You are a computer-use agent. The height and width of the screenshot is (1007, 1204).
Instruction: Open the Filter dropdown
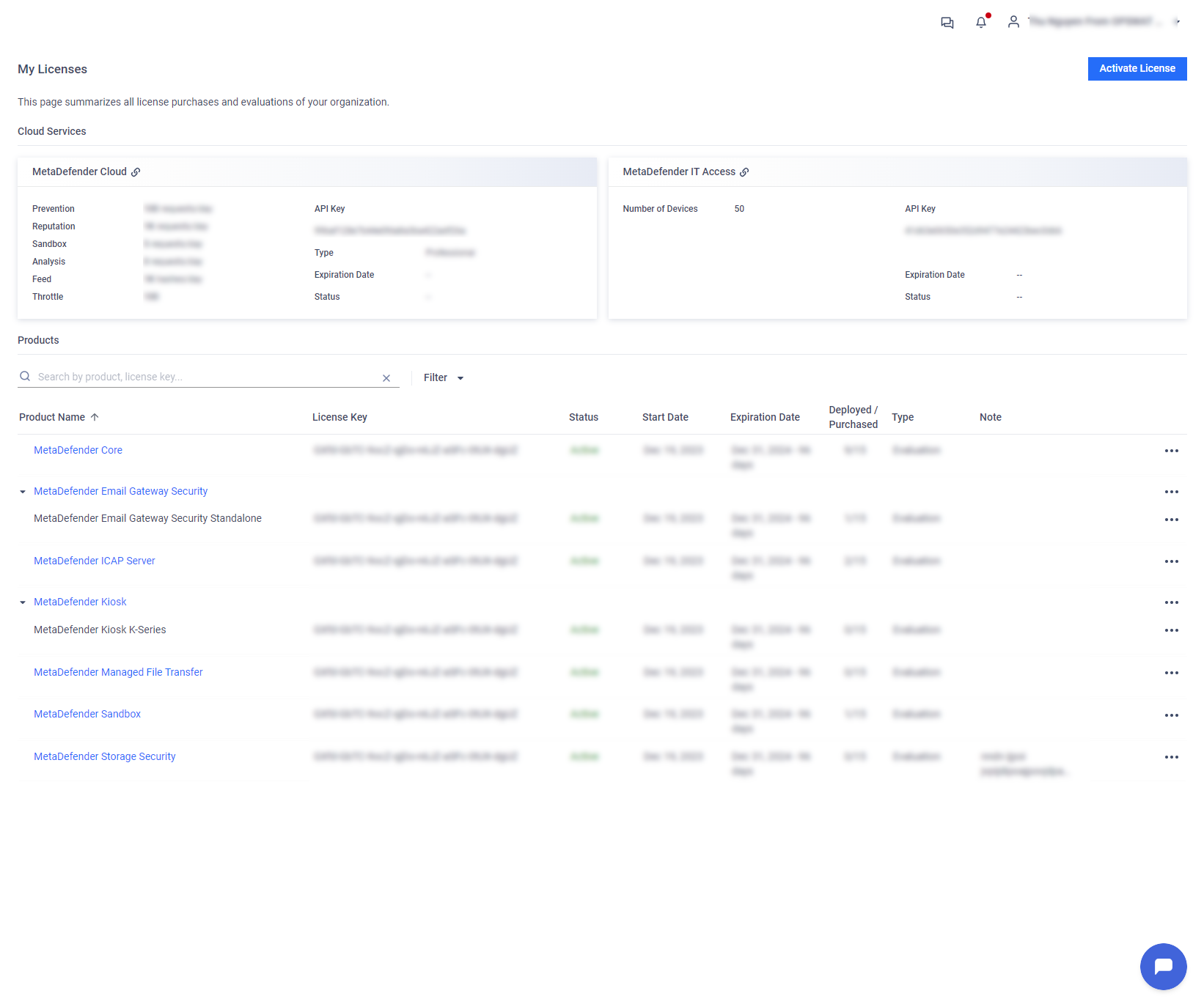coord(444,378)
